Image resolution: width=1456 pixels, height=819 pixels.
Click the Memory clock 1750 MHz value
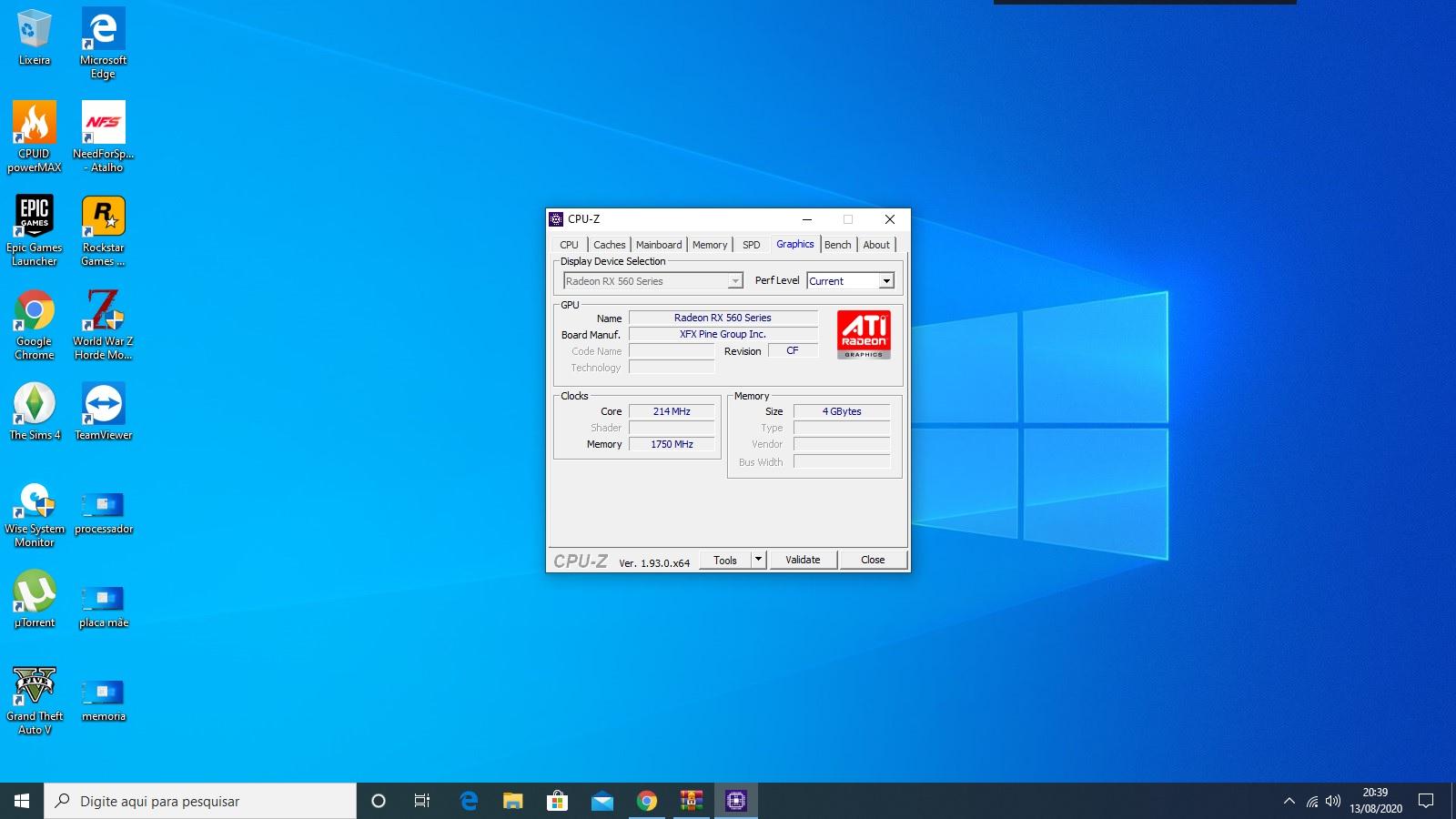coord(672,444)
